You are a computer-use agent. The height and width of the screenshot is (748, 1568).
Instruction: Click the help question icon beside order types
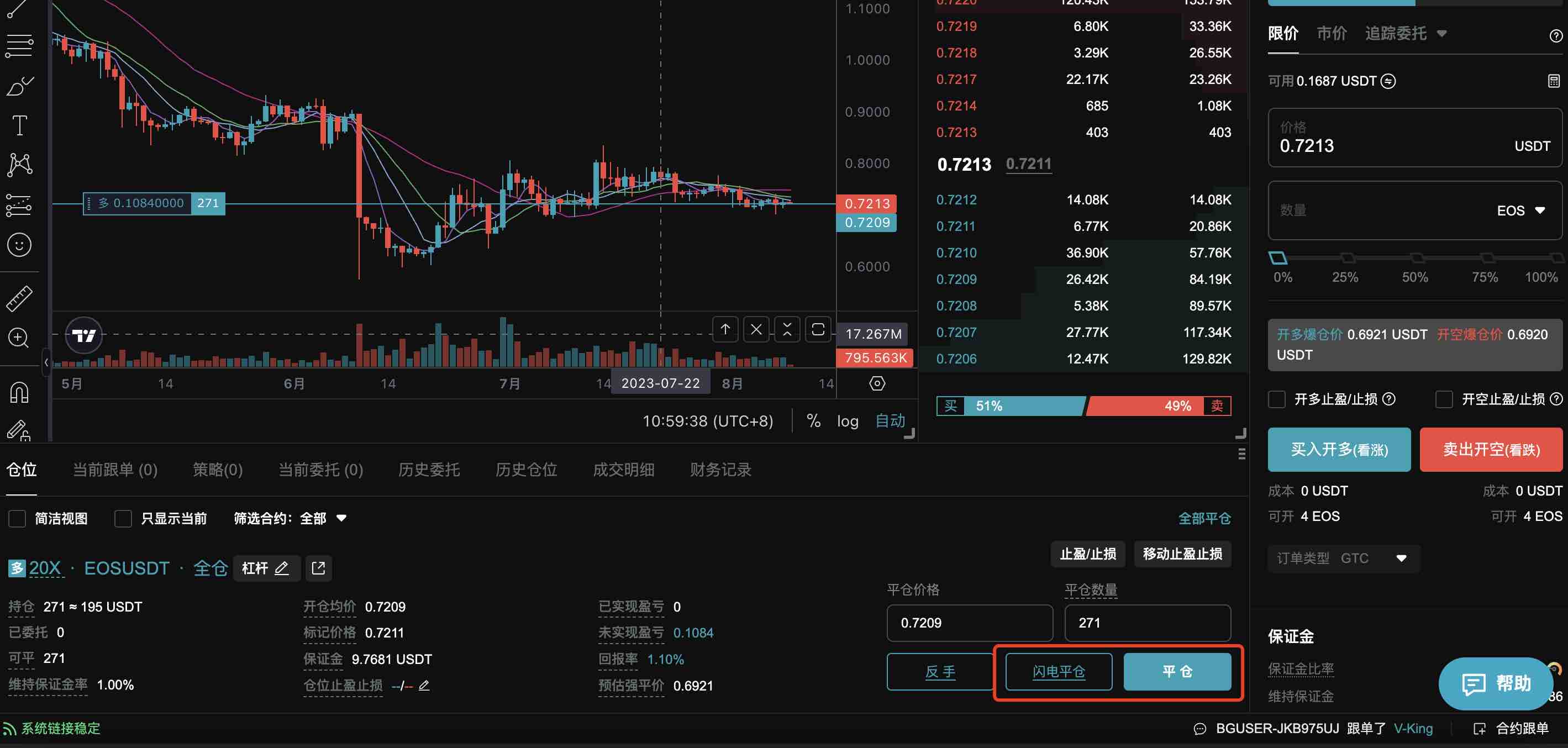[1555, 36]
